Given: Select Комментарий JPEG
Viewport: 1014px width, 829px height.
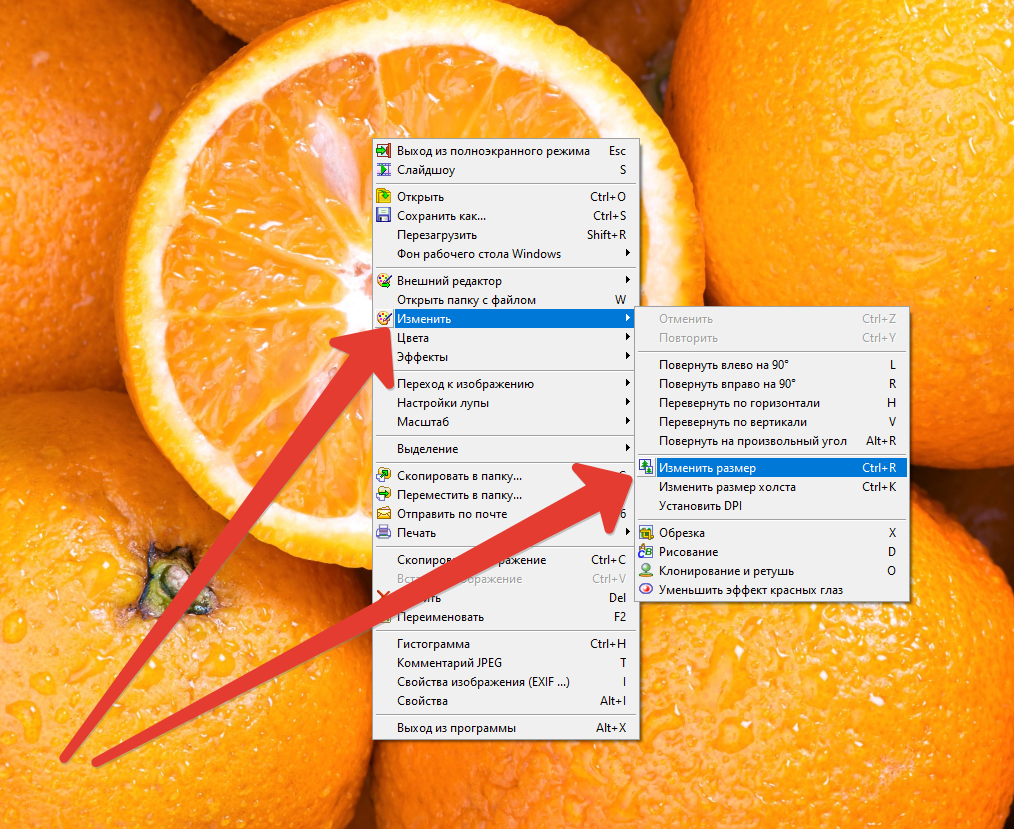Looking at the screenshot, I should click(506, 663).
